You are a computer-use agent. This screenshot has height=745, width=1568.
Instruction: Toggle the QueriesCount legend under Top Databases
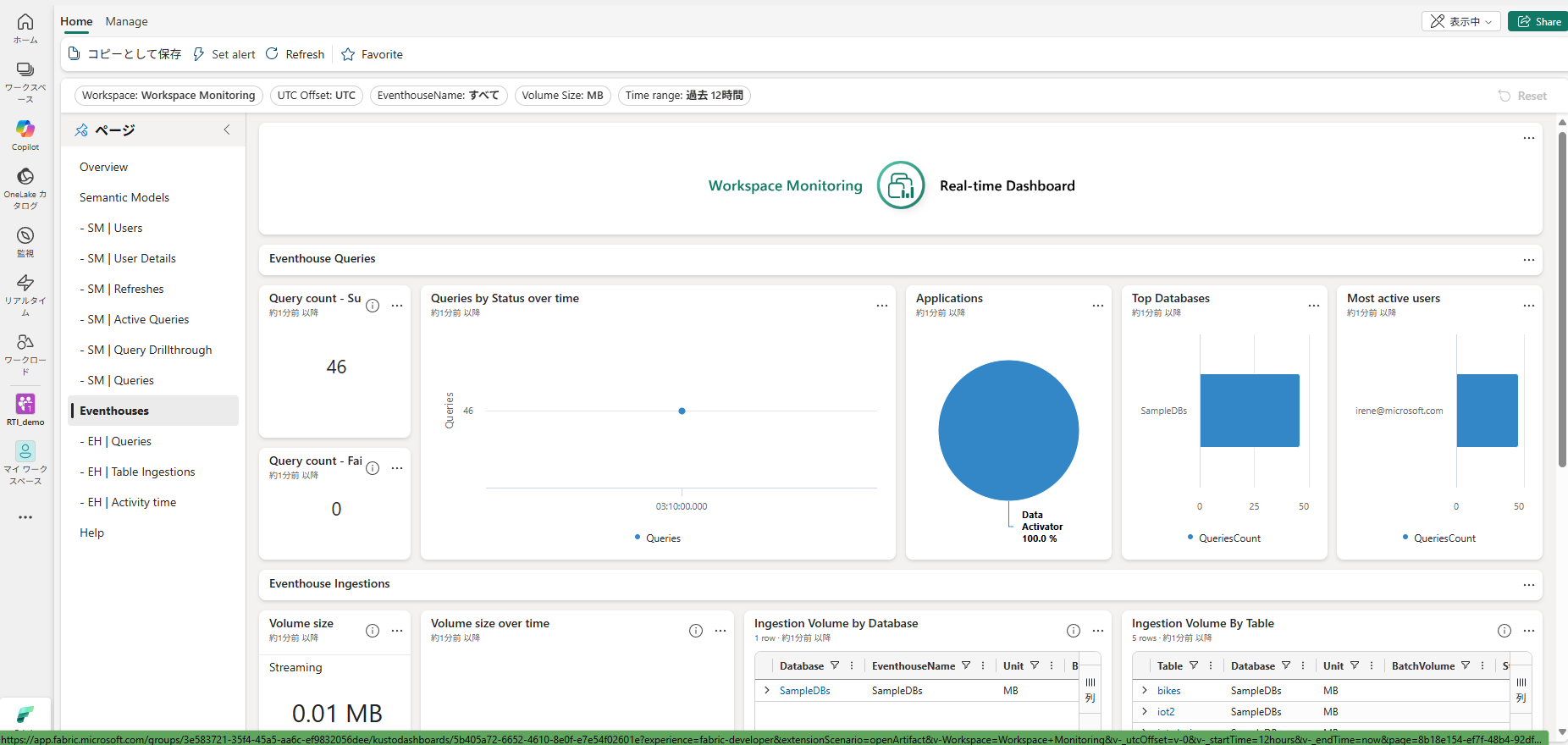click(1224, 538)
